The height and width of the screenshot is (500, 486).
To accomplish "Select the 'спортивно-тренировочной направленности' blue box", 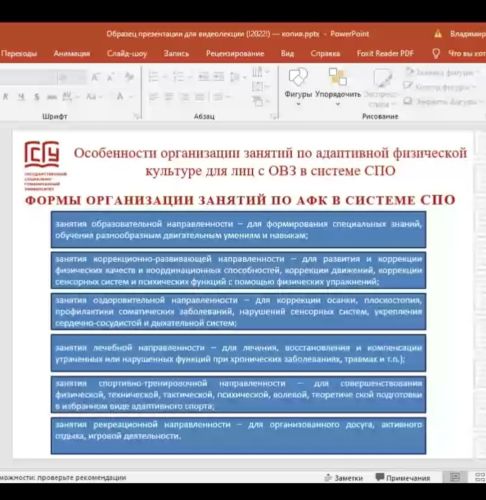I will 238,394.
